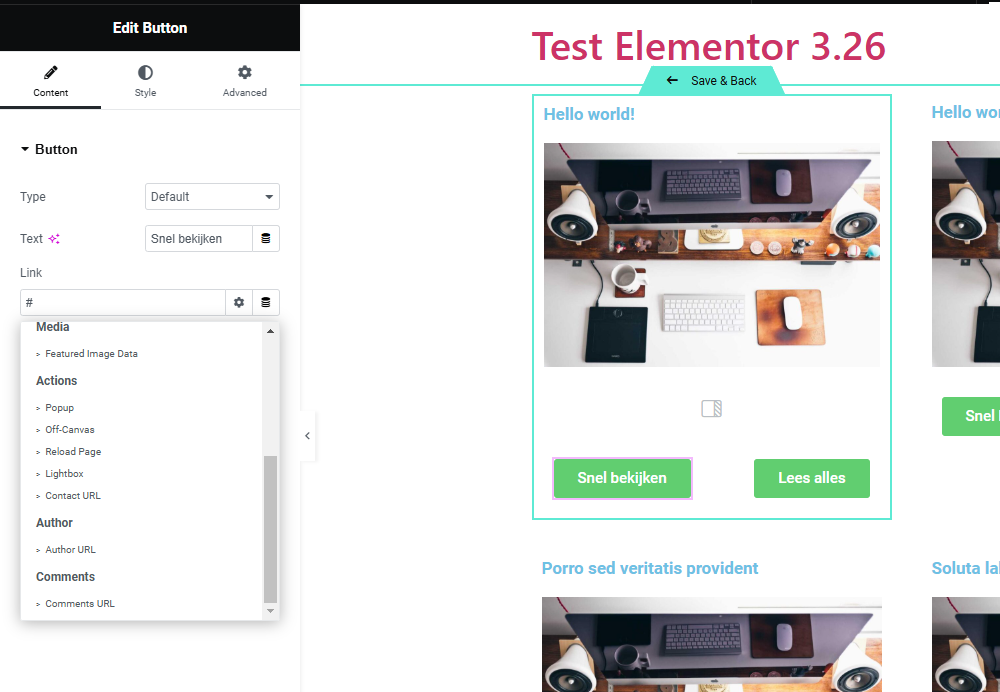Click the AI sparkle icon next to Text
Viewport: 1000px width, 692px height.
coord(54,239)
